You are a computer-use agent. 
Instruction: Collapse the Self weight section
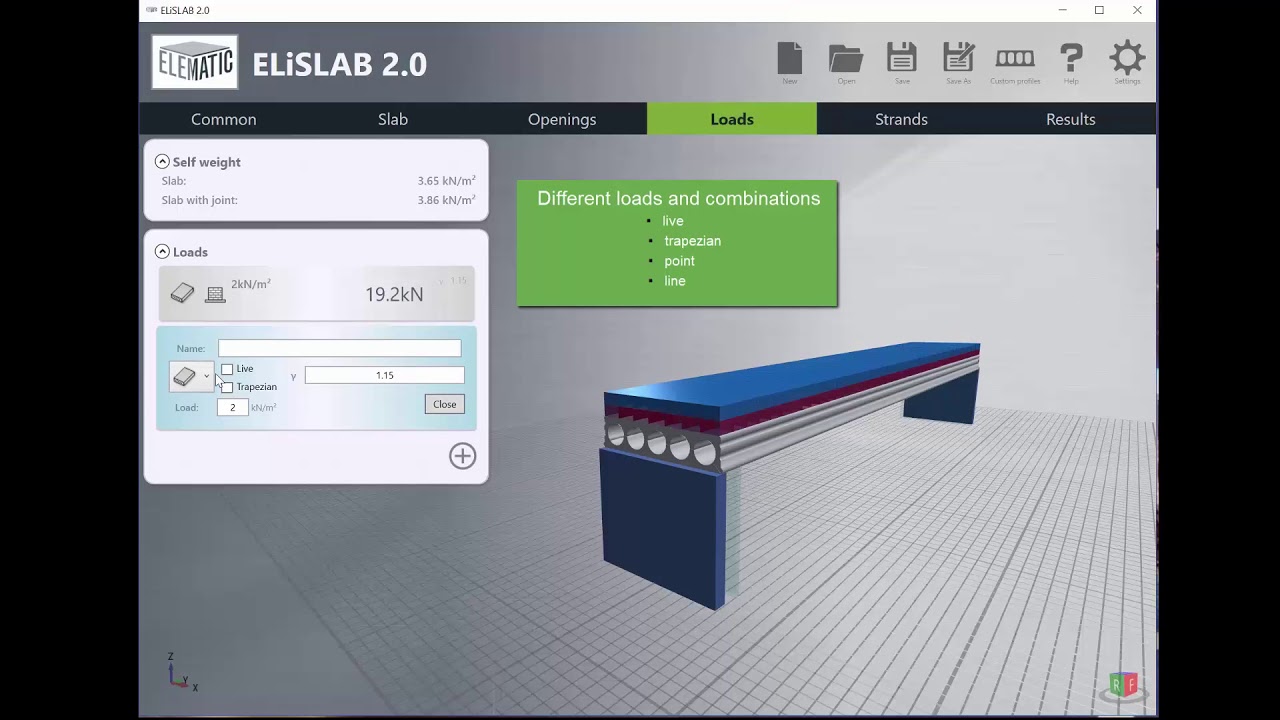click(x=162, y=162)
